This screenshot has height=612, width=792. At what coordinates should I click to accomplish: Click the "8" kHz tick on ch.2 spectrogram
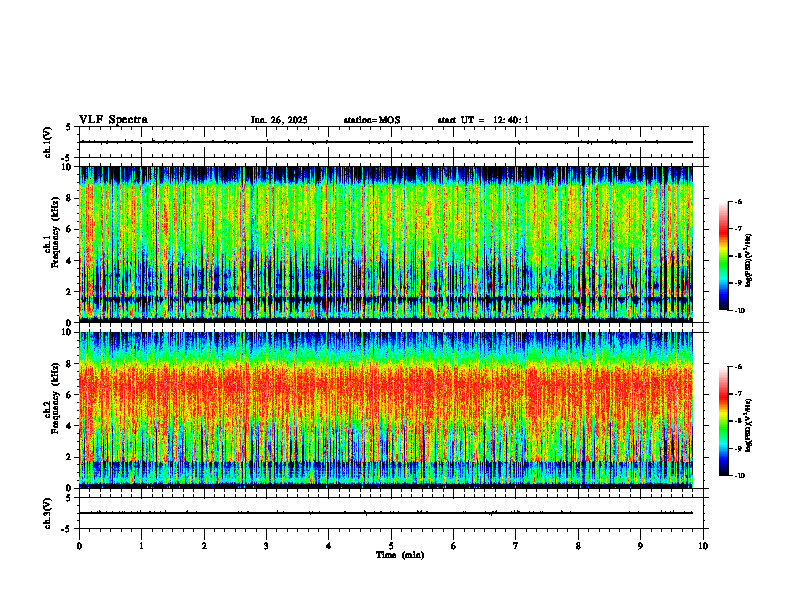(71, 364)
